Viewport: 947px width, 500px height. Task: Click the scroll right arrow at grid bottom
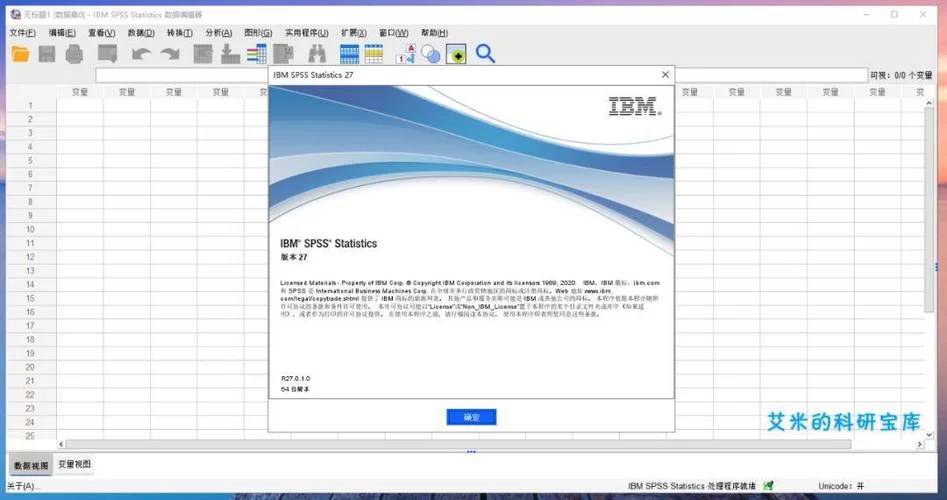(920, 444)
